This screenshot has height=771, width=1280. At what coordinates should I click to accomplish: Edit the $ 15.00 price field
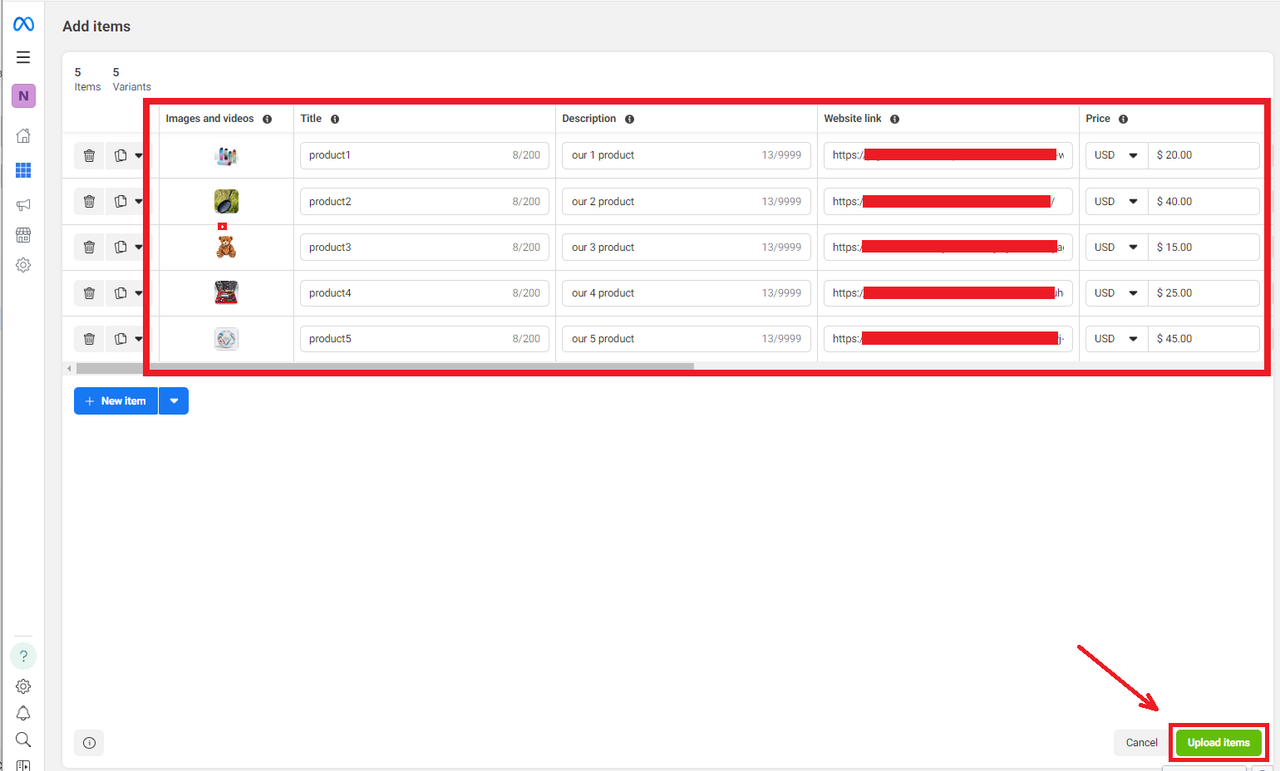pyautogui.click(x=1204, y=247)
